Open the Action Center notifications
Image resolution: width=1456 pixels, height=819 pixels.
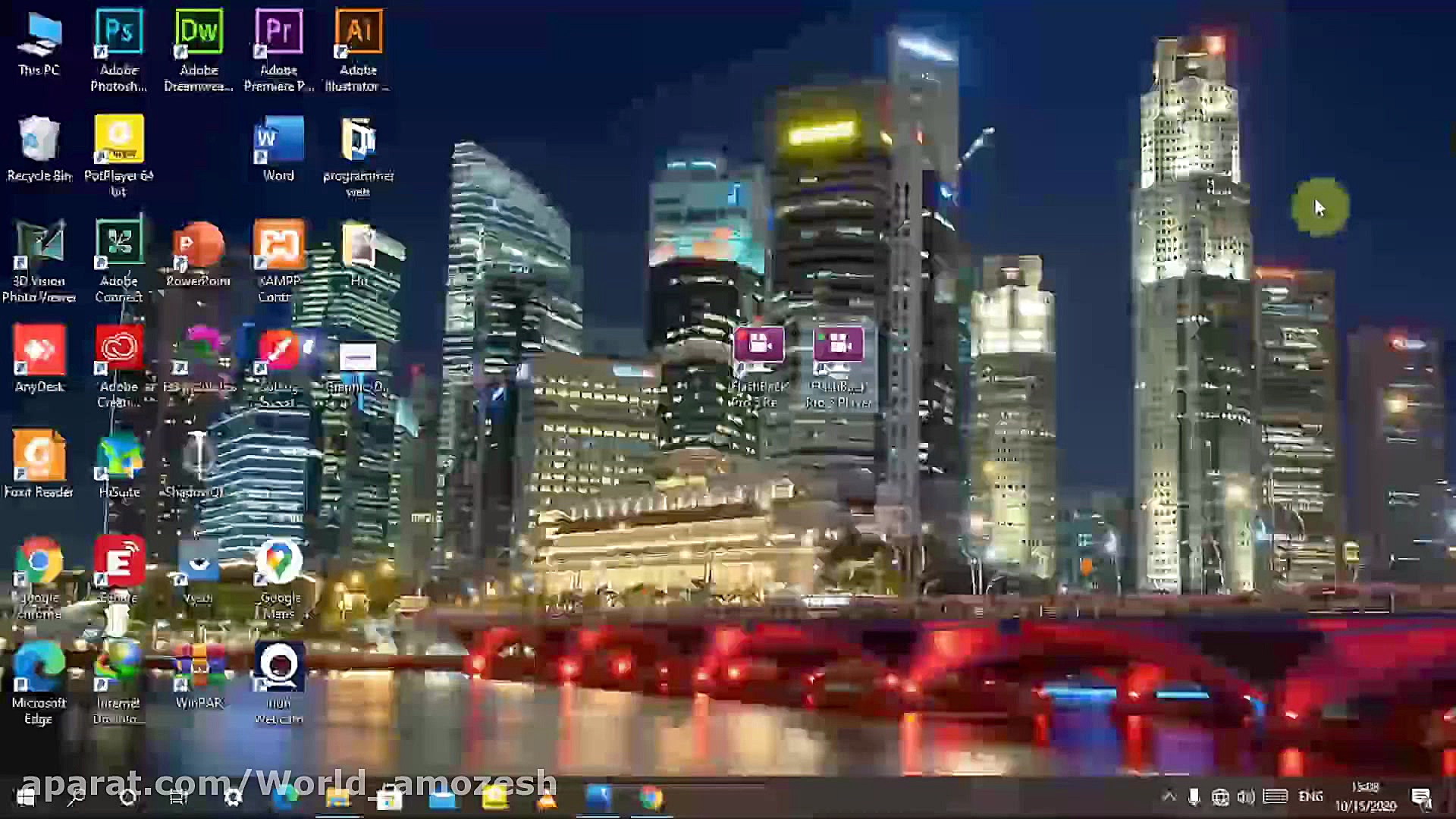(1420, 796)
